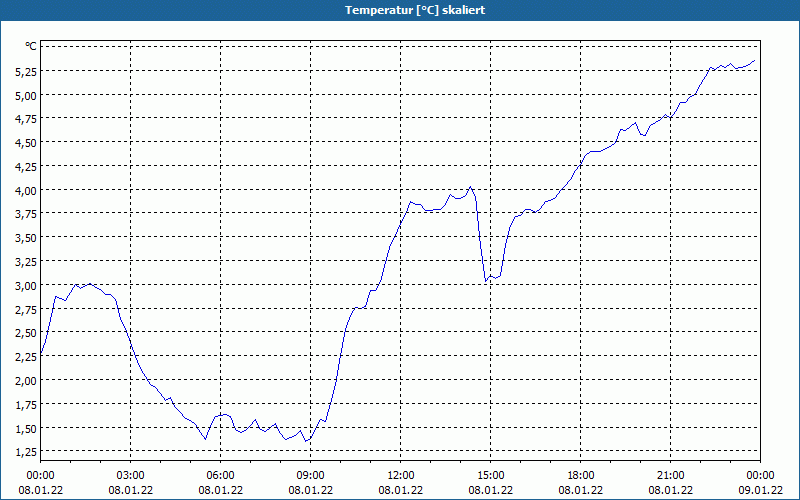Click the °C unit label on the y-axis
The width and height of the screenshot is (800, 500).
click(x=31, y=46)
